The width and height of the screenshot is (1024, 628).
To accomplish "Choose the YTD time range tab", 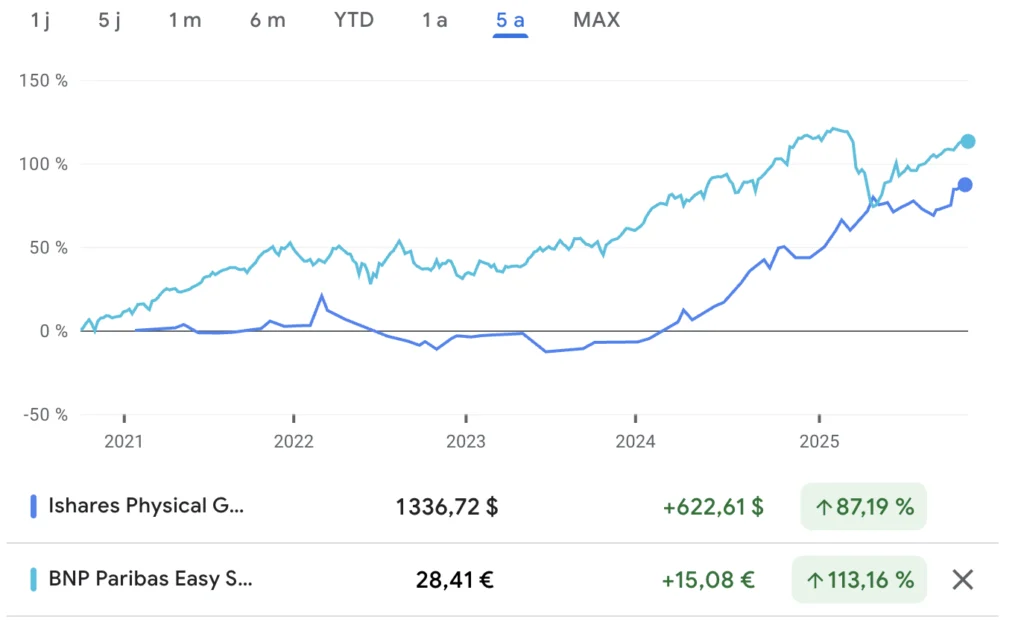I will tap(354, 20).
